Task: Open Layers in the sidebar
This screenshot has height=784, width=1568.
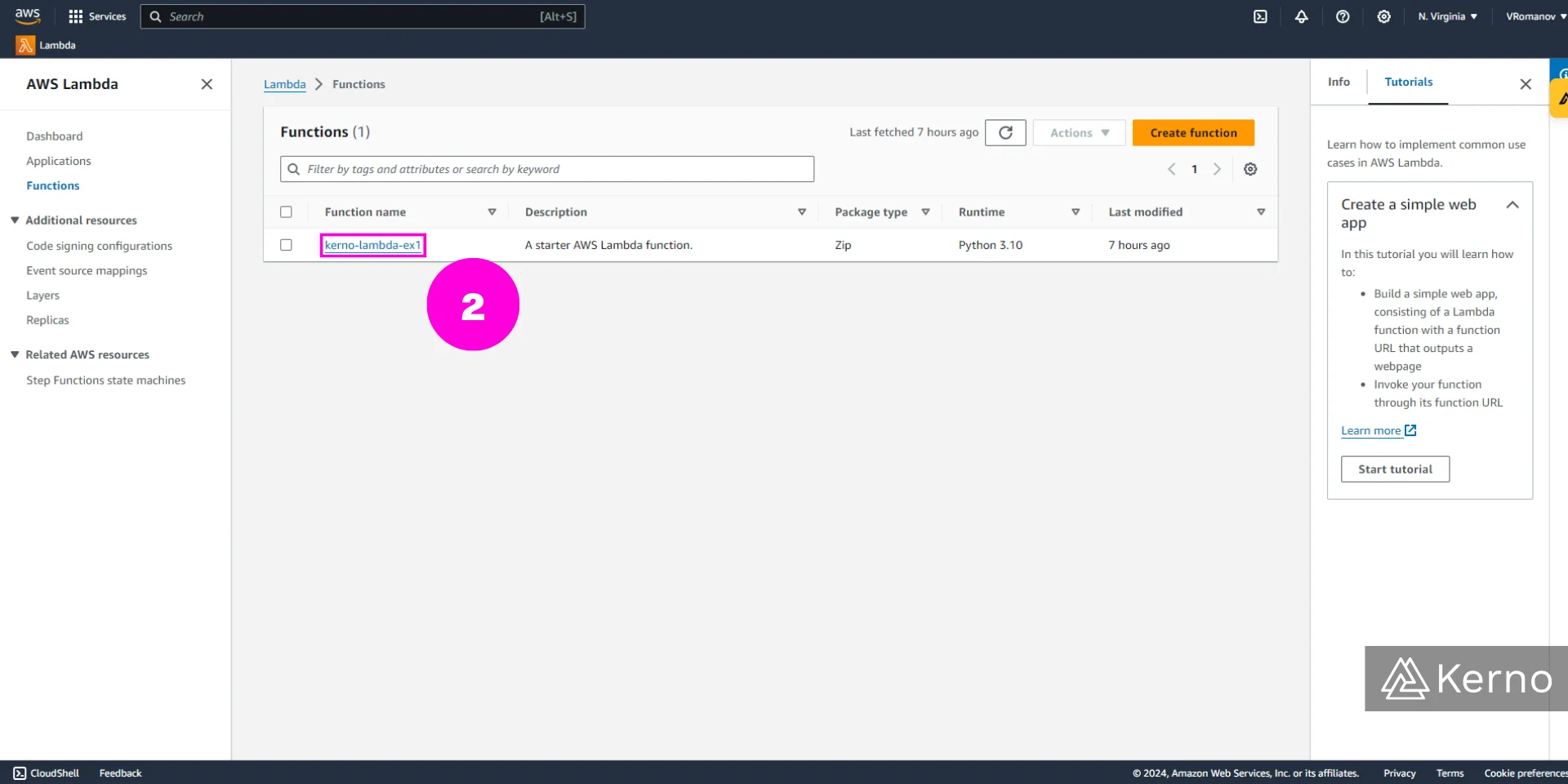Action: (x=42, y=296)
